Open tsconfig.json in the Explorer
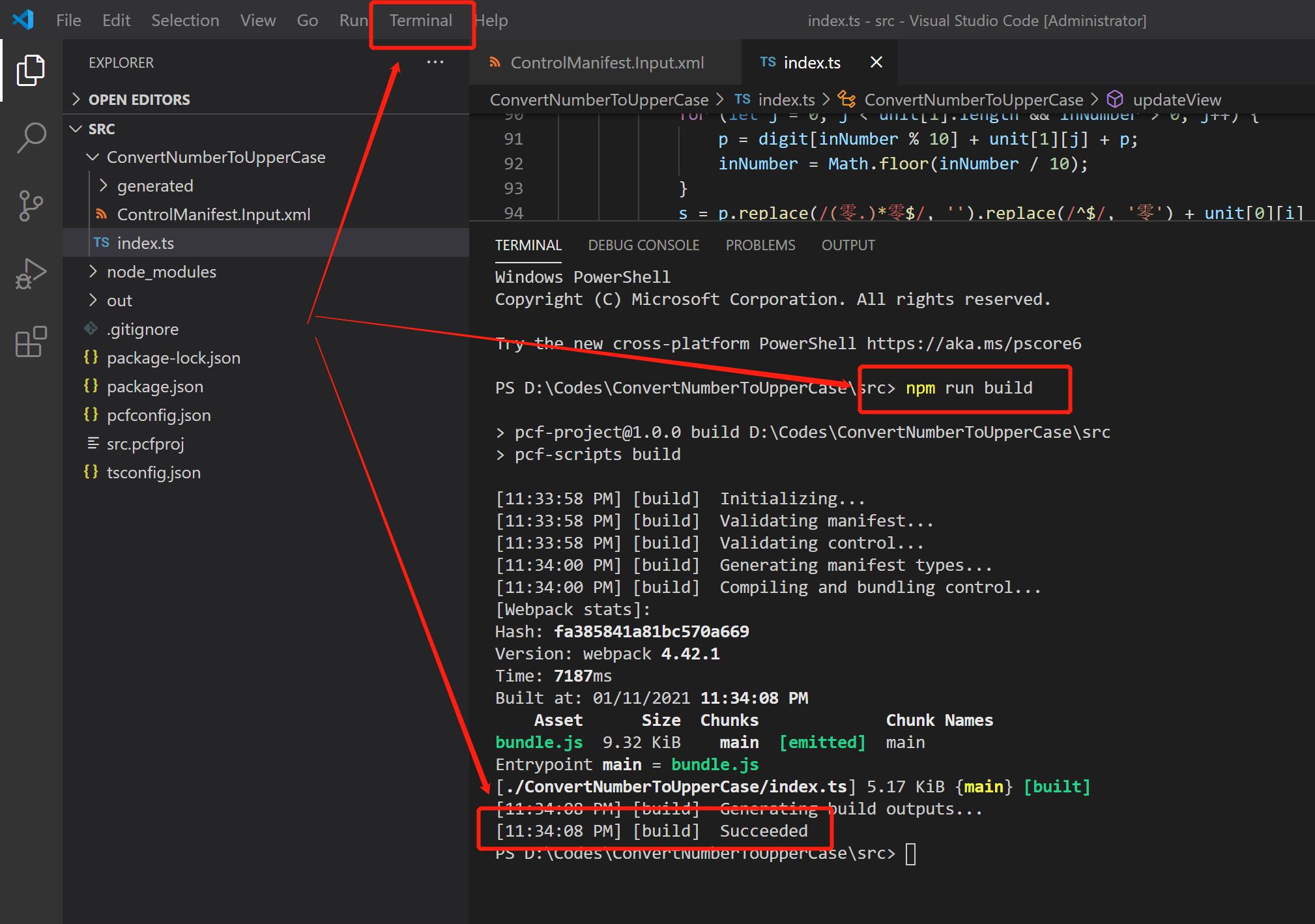1315x924 pixels. [x=266, y=472]
